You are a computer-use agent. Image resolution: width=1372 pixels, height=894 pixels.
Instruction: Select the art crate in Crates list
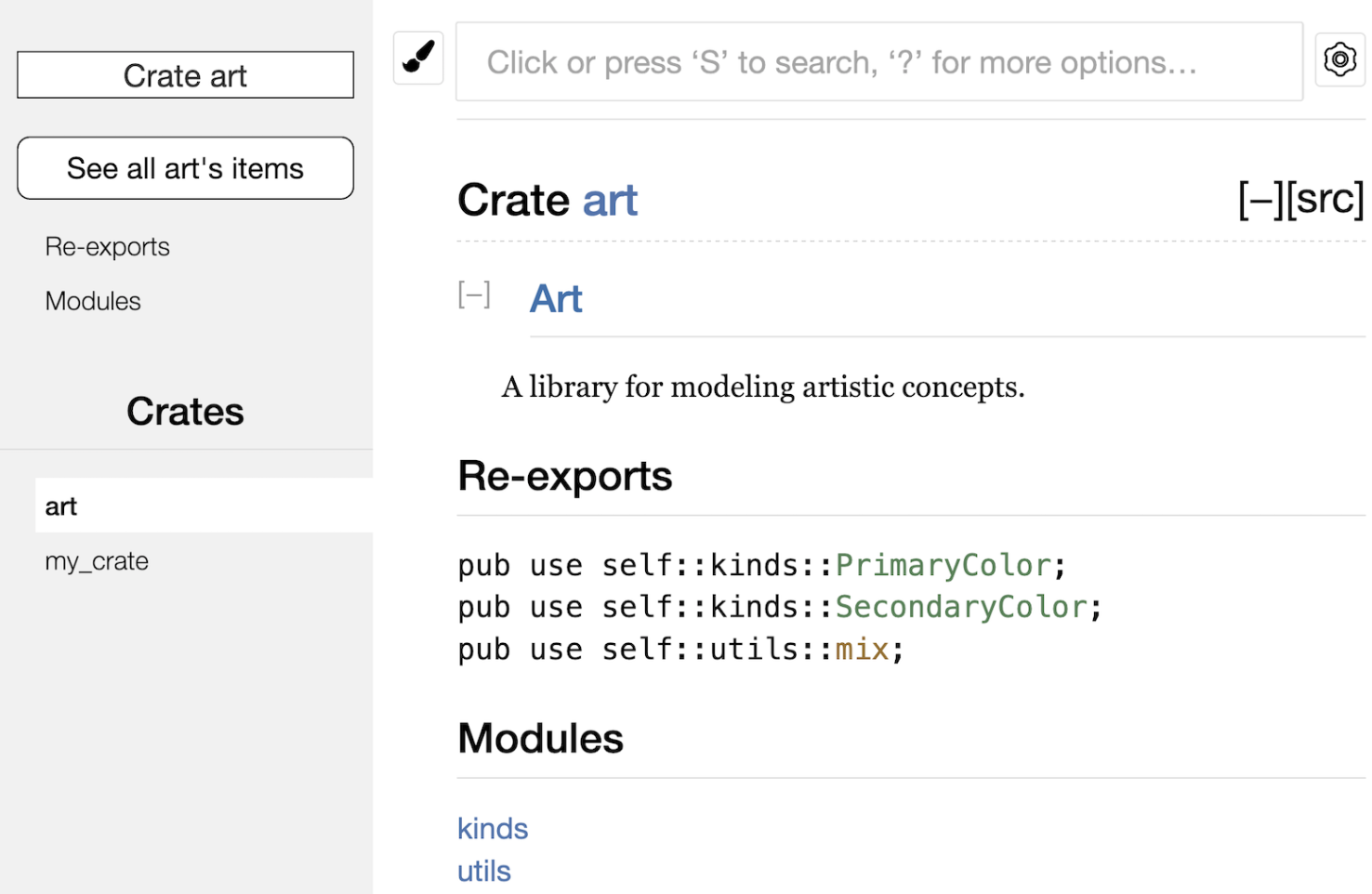pos(204,506)
